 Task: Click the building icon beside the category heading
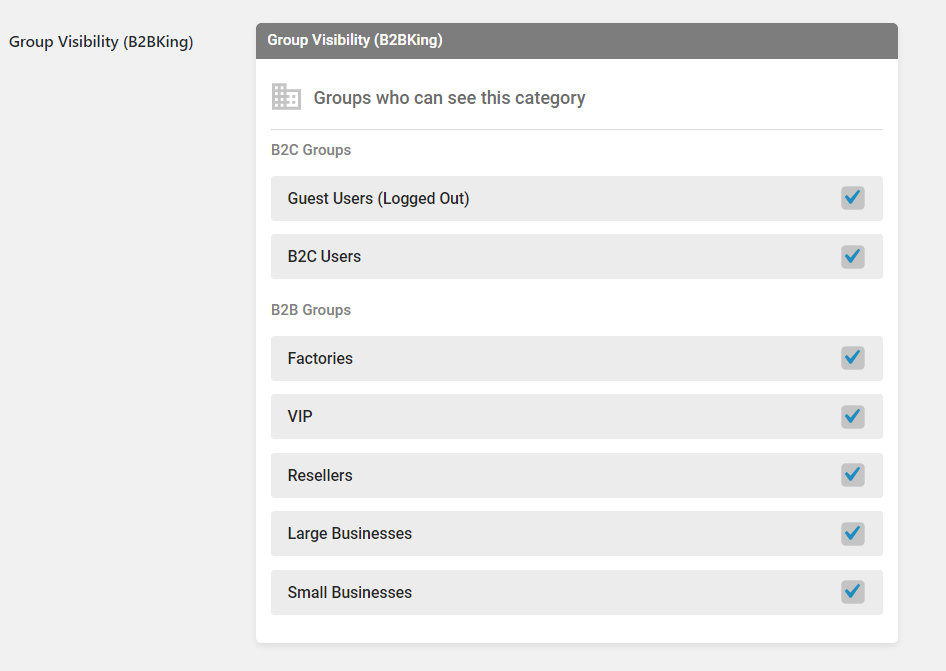pyautogui.click(x=286, y=97)
